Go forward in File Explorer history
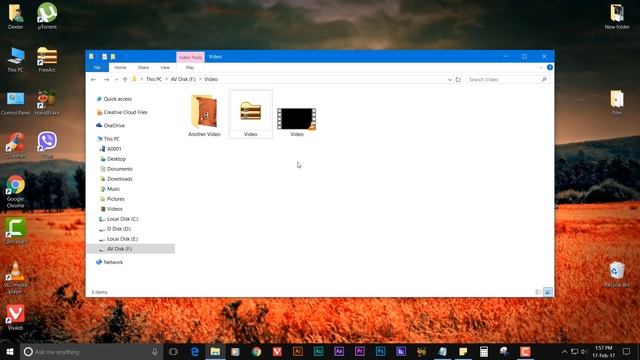The image size is (640, 360). 106,80
